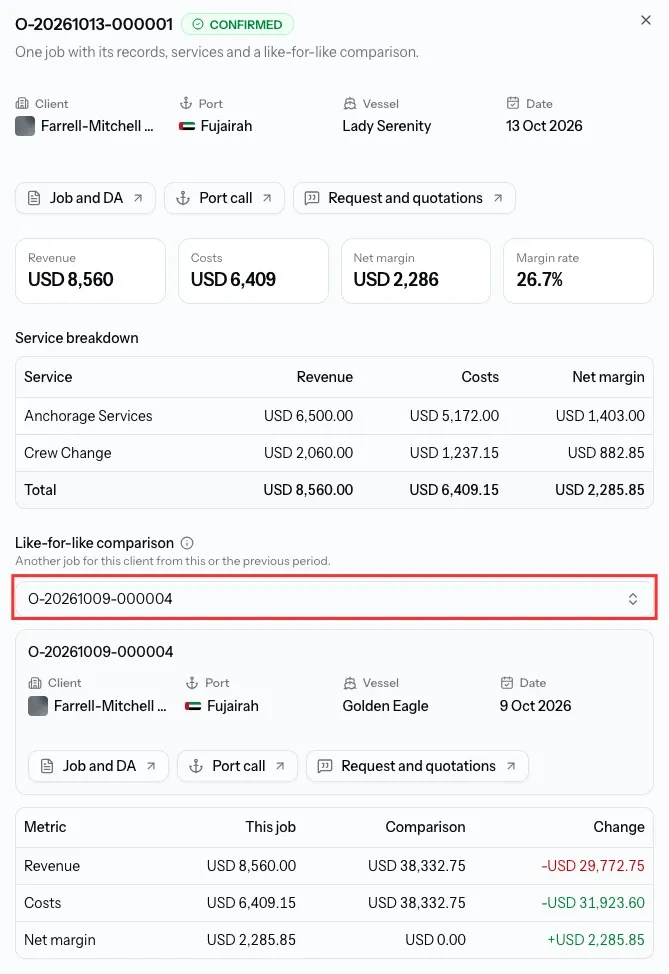Screen dimensions: 669x974
Task: Click client avatar in comparison card
Action: (x=38, y=706)
